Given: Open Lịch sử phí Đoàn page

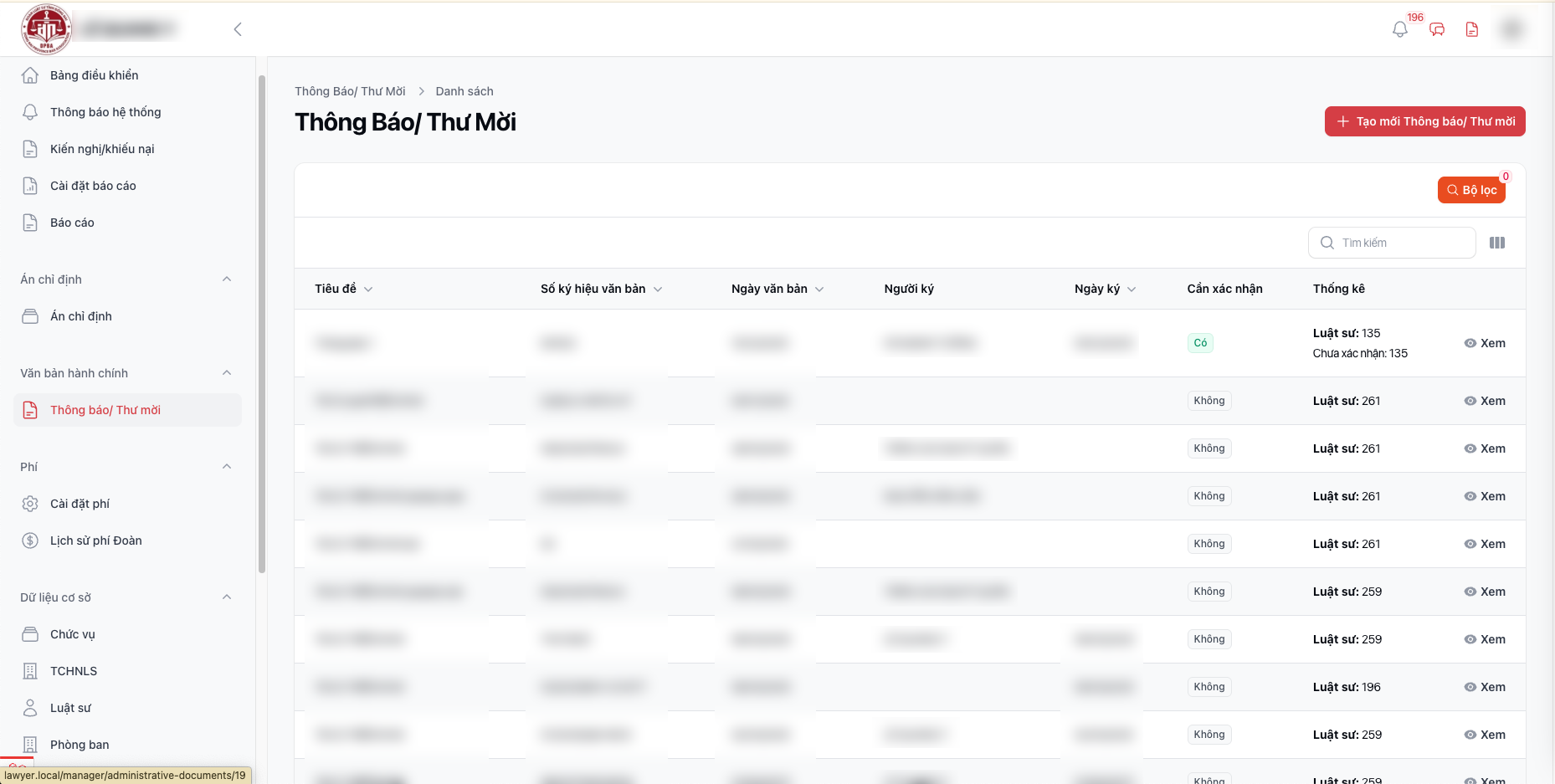Looking at the screenshot, I should click(95, 541).
